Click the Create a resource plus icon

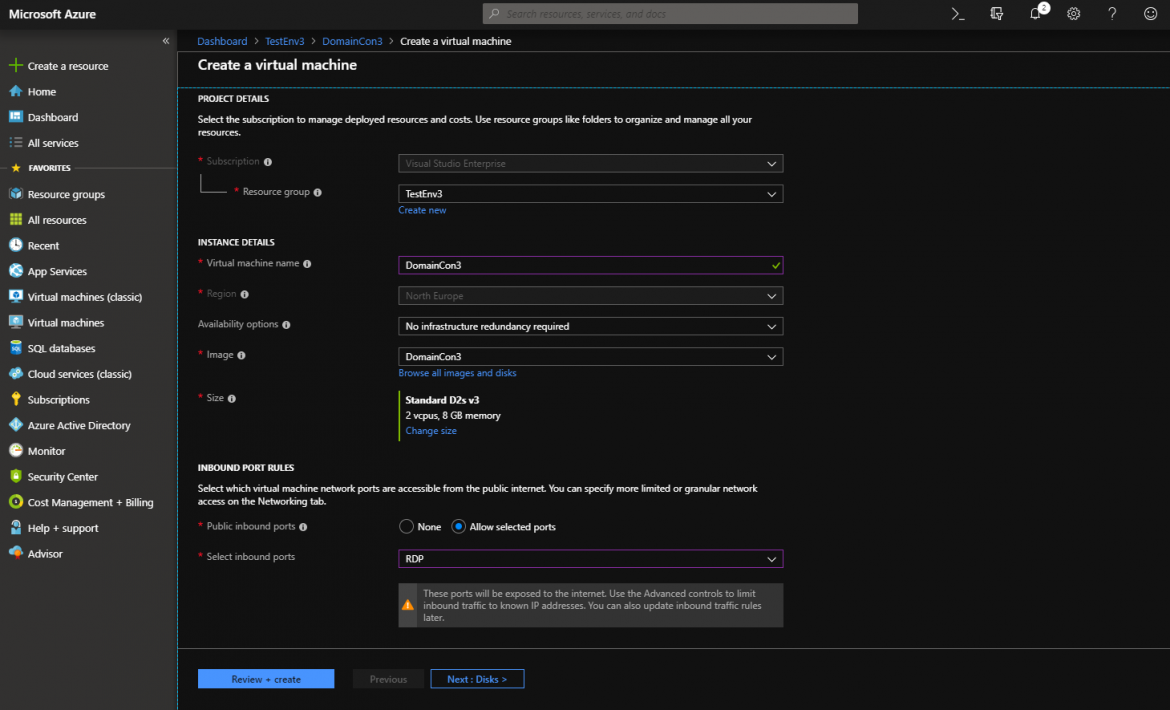15,66
